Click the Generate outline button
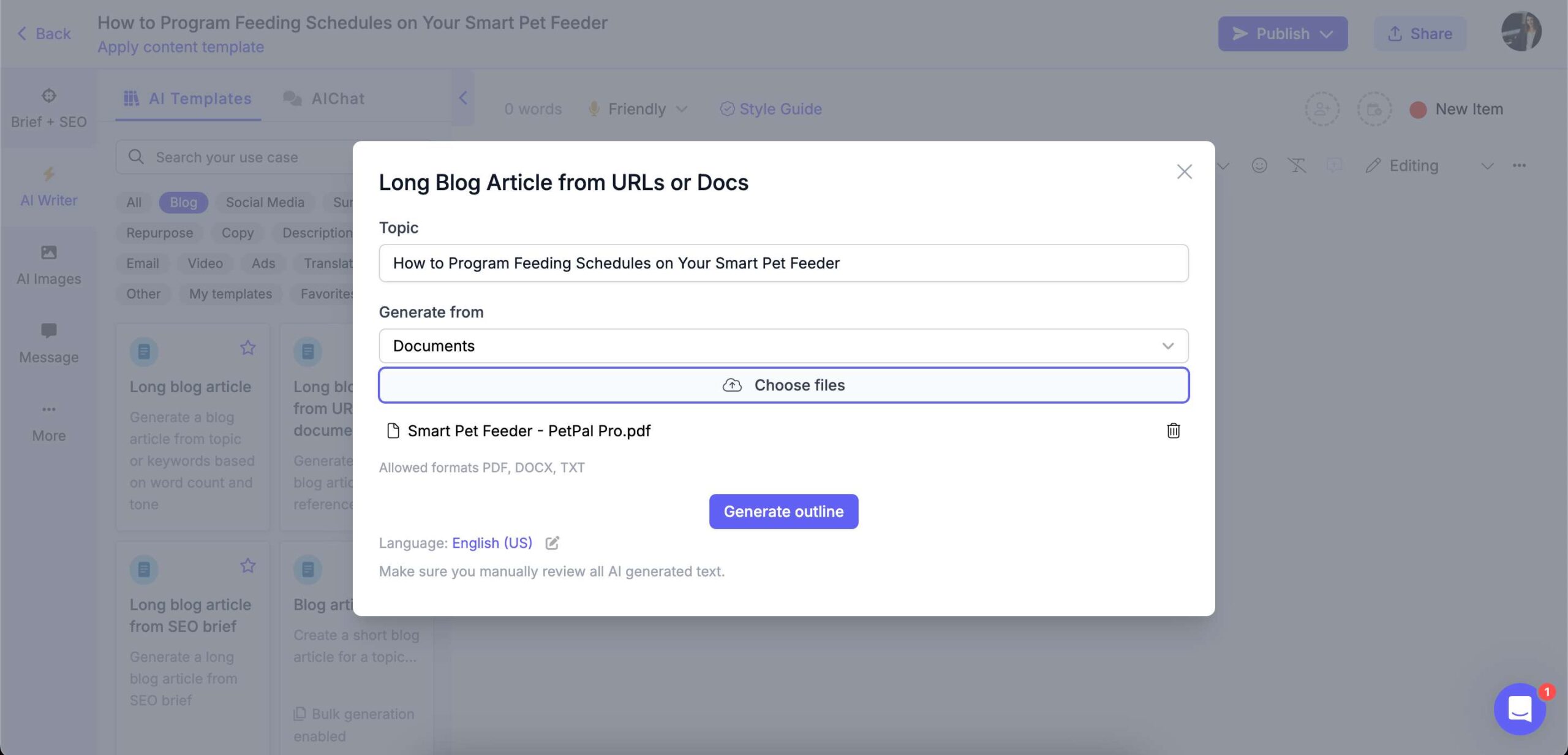This screenshot has height=755, width=1568. pyautogui.click(x=783, y=511)
